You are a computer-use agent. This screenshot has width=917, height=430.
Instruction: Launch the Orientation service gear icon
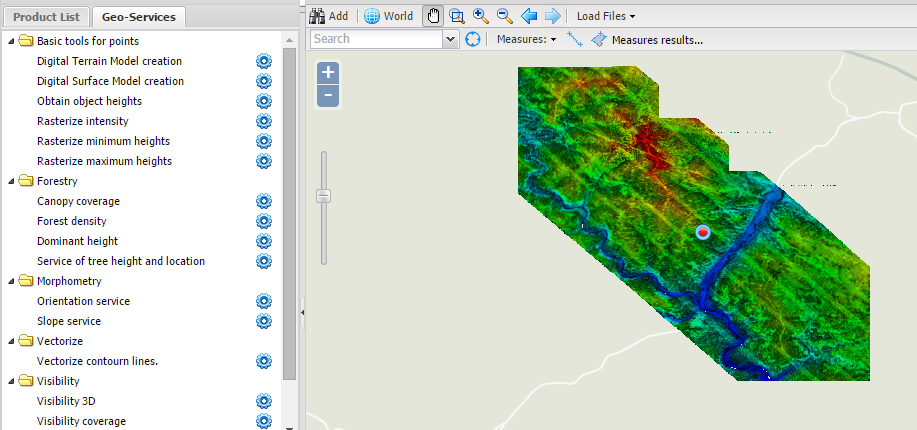[x=264, y=301]
